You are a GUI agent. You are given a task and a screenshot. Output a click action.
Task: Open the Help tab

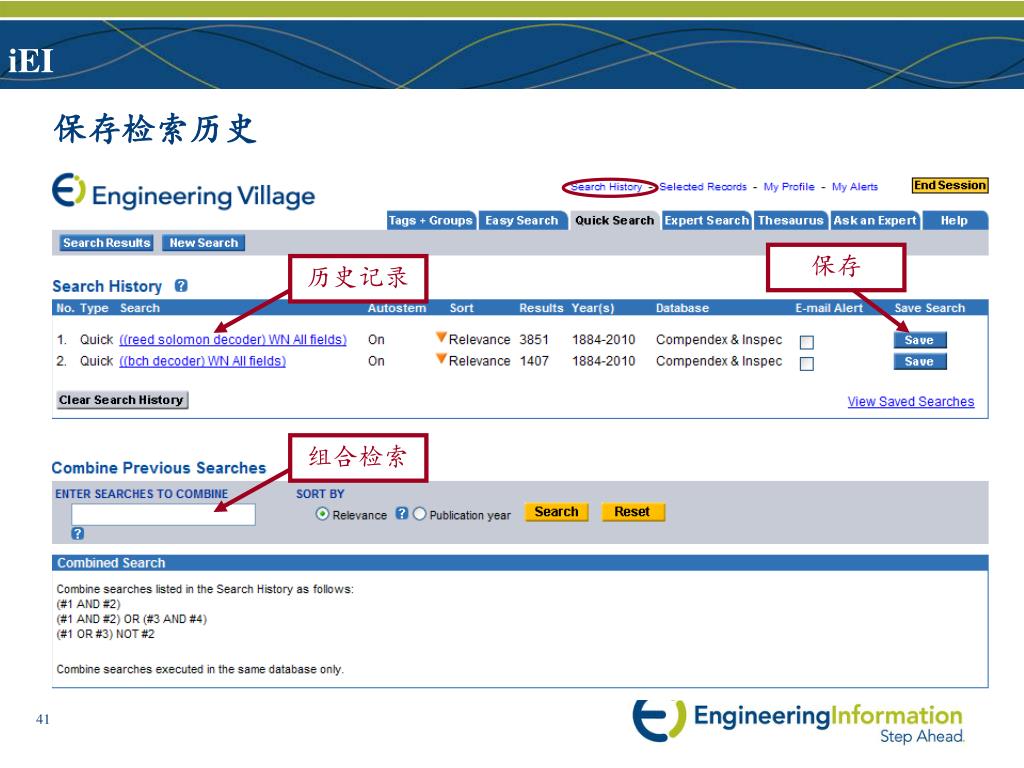click(954, 221)
